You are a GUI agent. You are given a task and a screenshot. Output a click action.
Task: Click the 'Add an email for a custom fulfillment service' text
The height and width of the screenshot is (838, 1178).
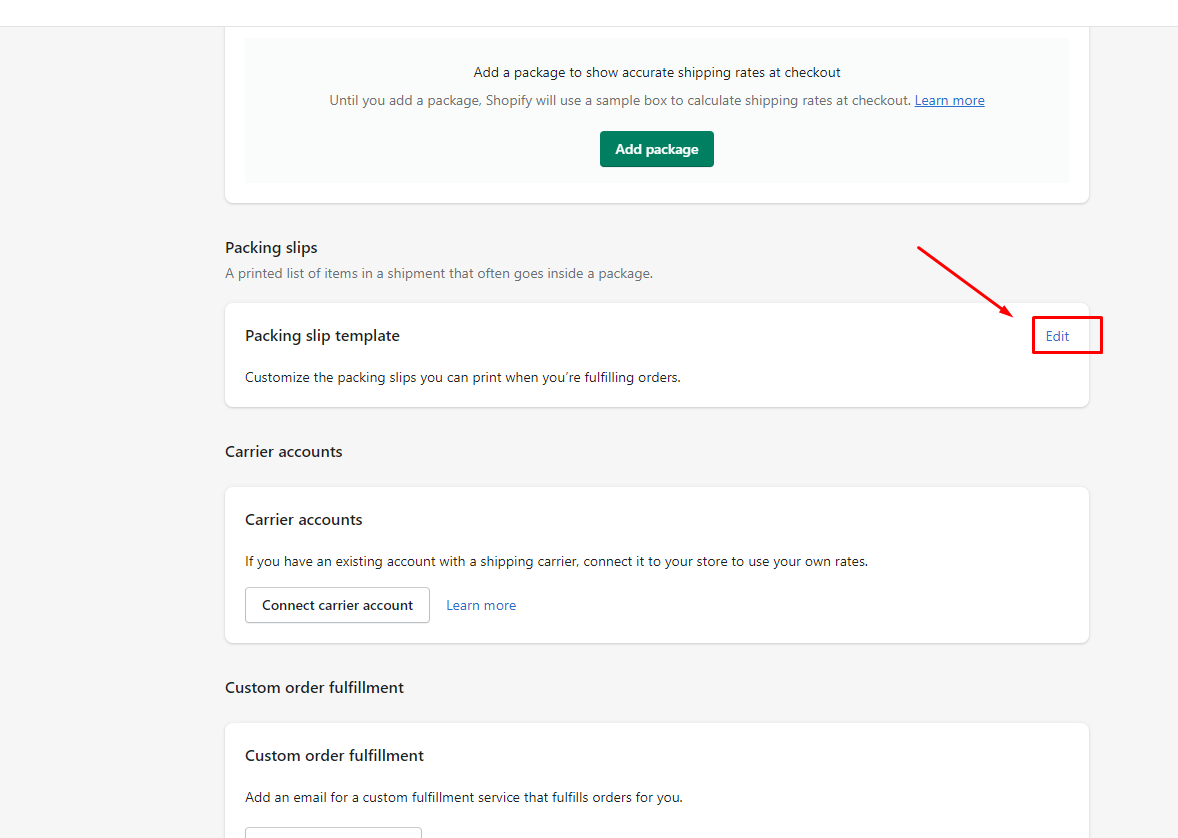coord(463,797)
